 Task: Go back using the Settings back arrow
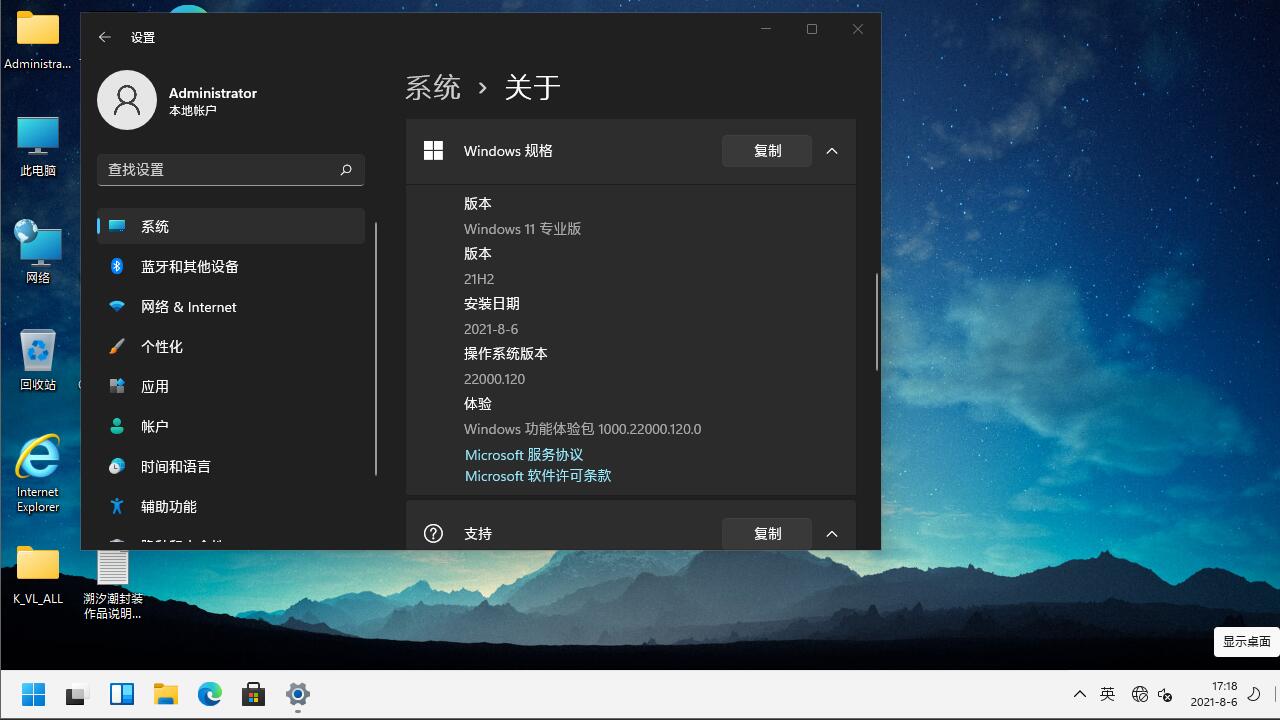(104, 37)
